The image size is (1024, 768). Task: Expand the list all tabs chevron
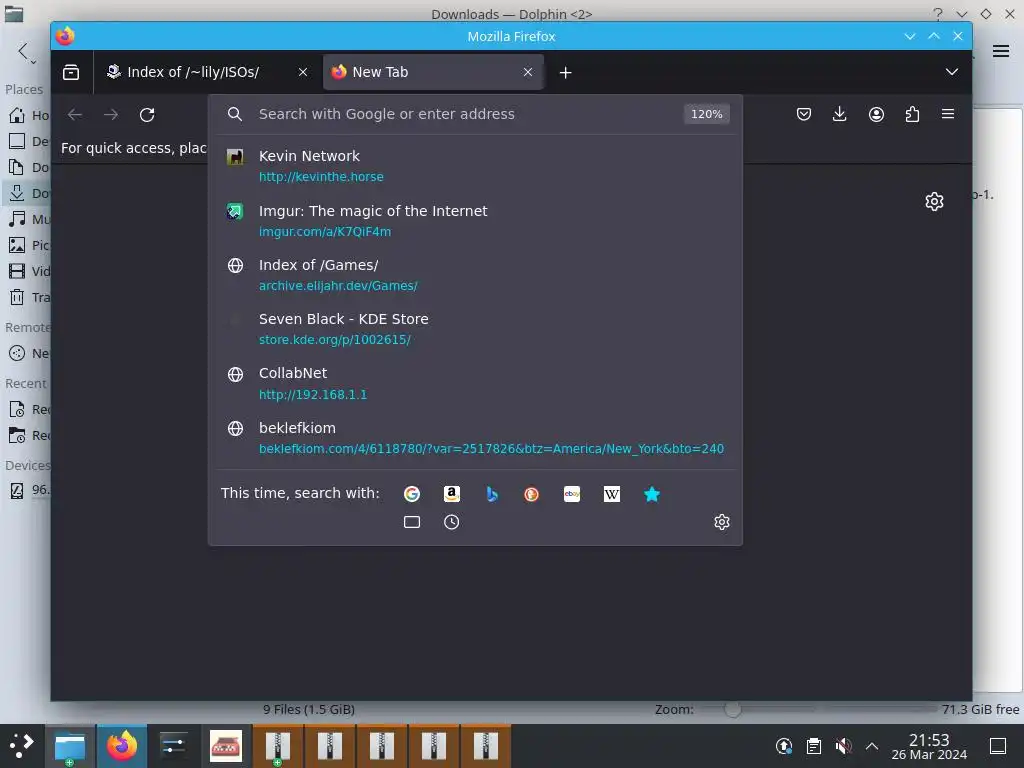(952, 72)
